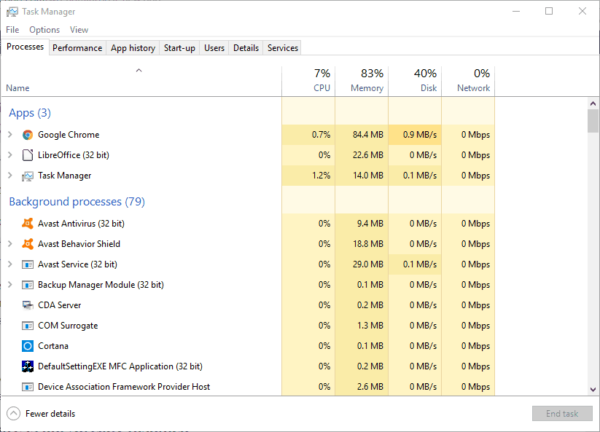Click the Google Chrome icon in Apps
600x432 pixels.
27,135
